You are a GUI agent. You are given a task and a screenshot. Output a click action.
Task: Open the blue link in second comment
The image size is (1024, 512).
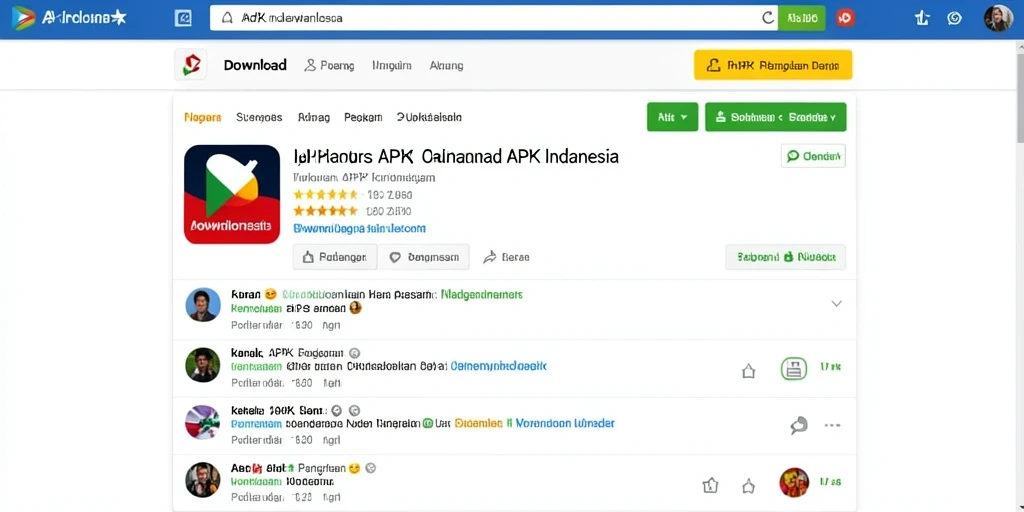(x=499, y=366)
